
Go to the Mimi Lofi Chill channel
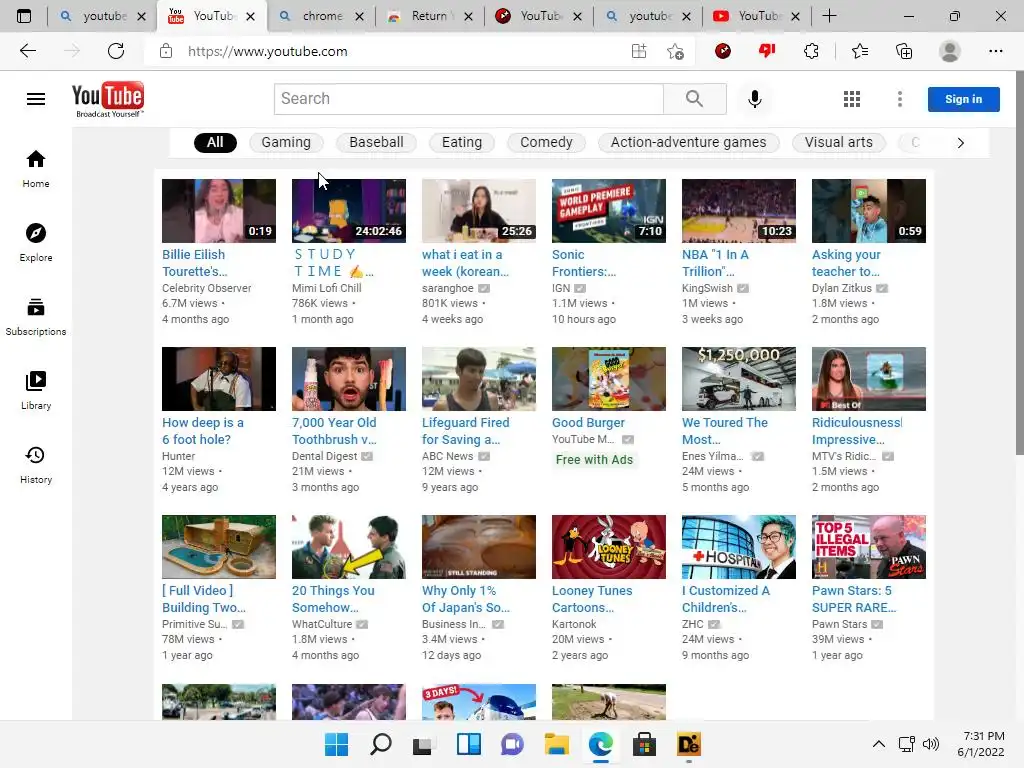click(x=326, y=288)
